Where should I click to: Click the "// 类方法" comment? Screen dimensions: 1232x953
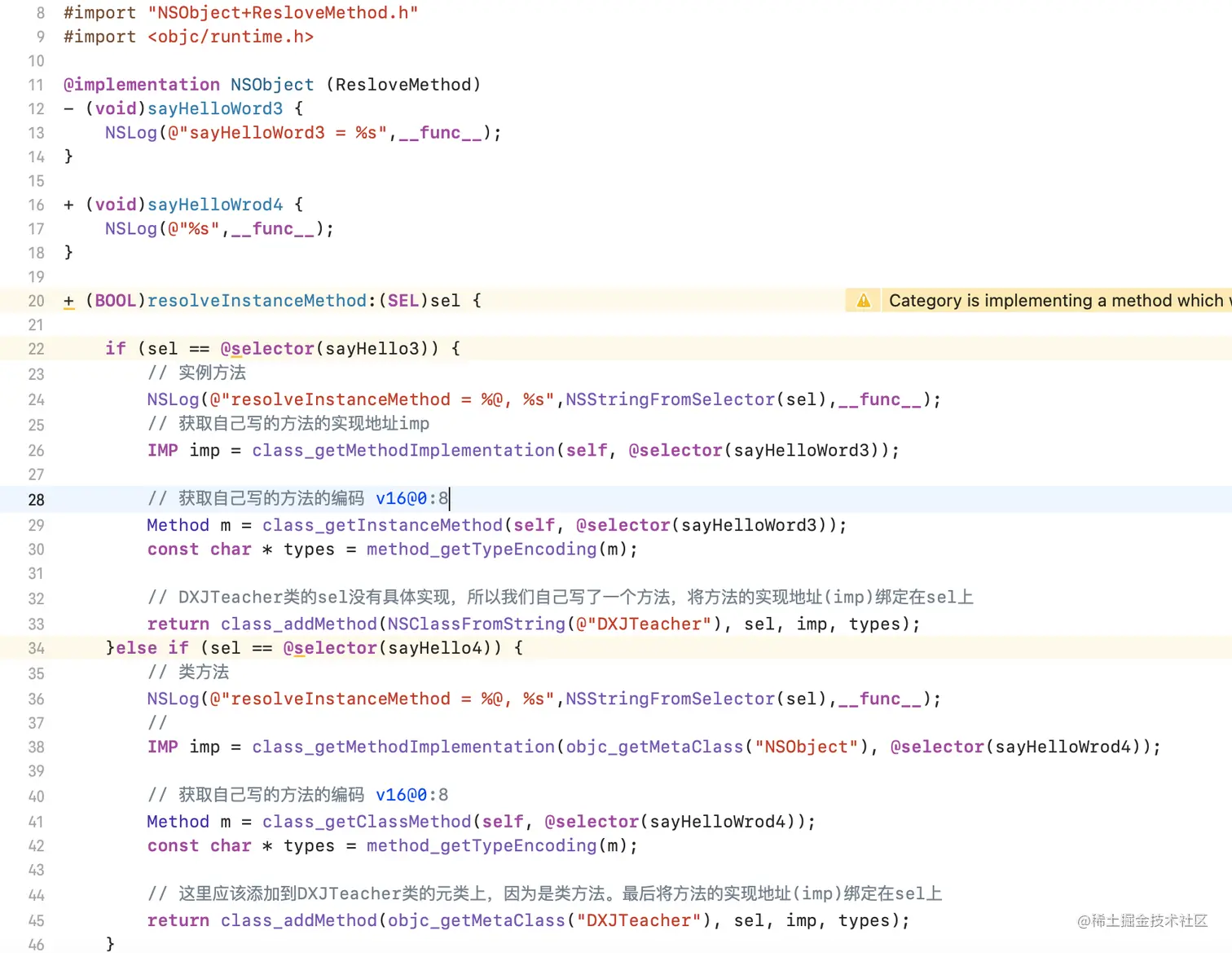pyautogui.click(x=188, y=673)
